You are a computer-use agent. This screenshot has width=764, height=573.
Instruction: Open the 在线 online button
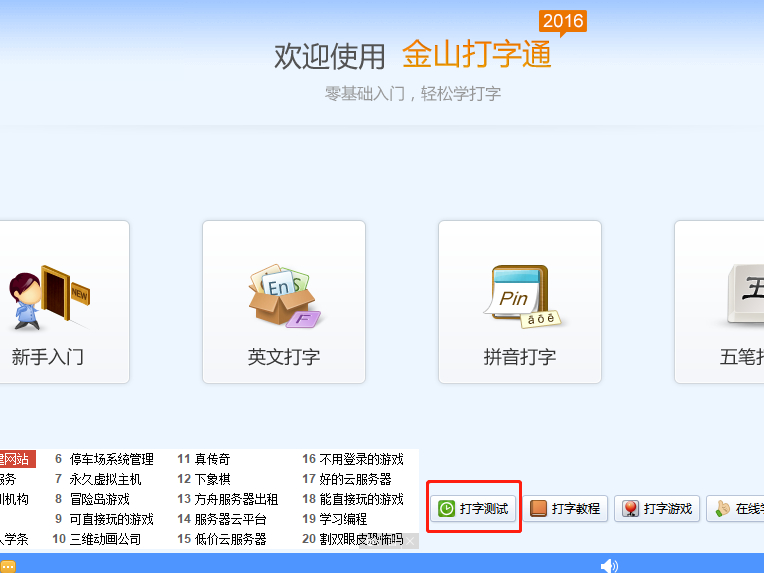click(735, 509)
